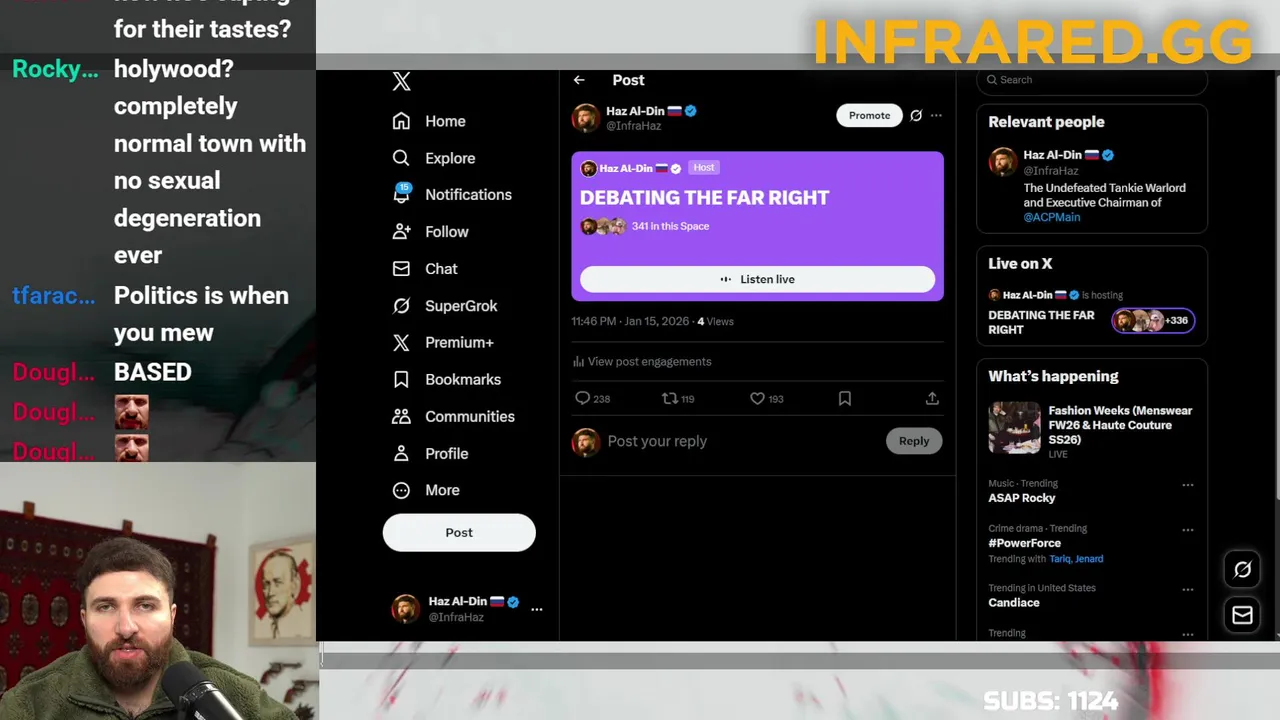The width and height of the screenshot is (1280, 720).
Task: Click the post author avatar beside Haz Al-Din
Action: (x=586, y=118)
